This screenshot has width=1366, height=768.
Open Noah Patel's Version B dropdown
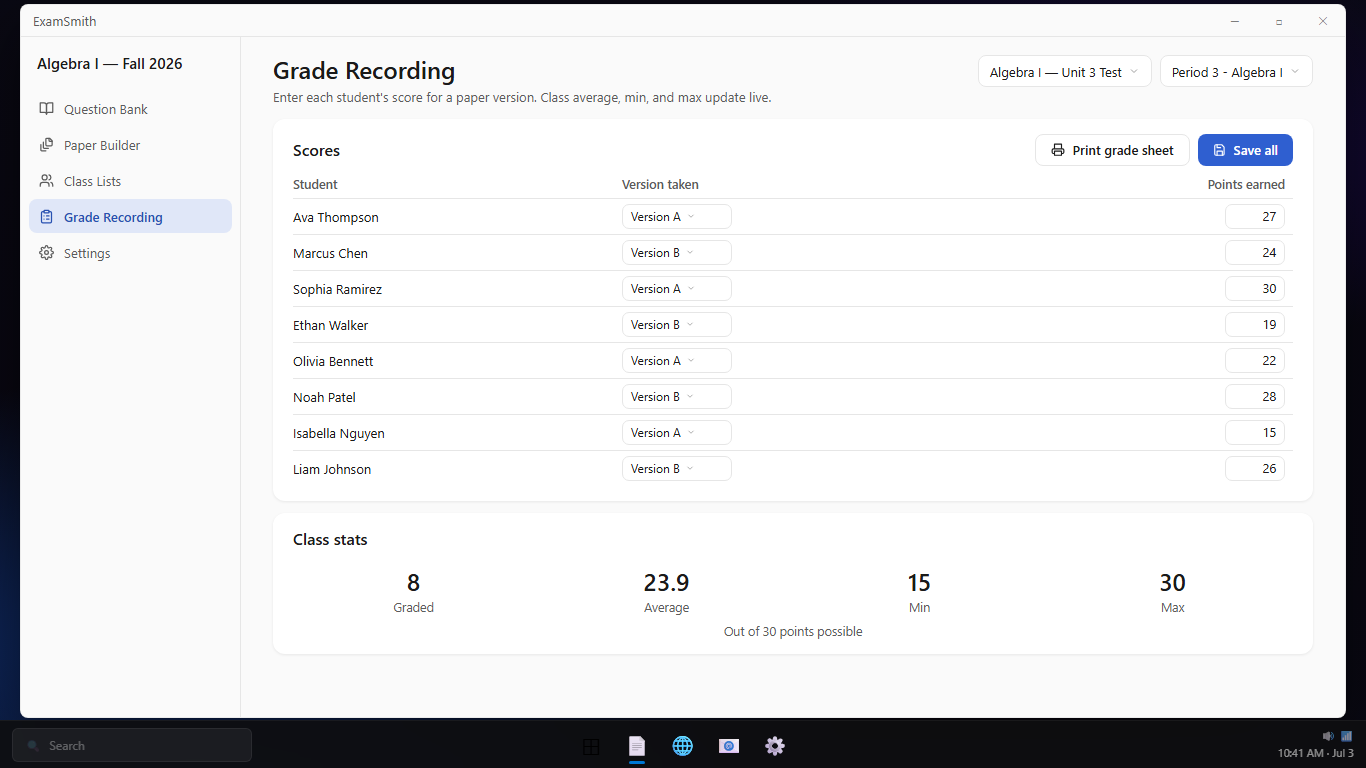[x=677, y=397]
